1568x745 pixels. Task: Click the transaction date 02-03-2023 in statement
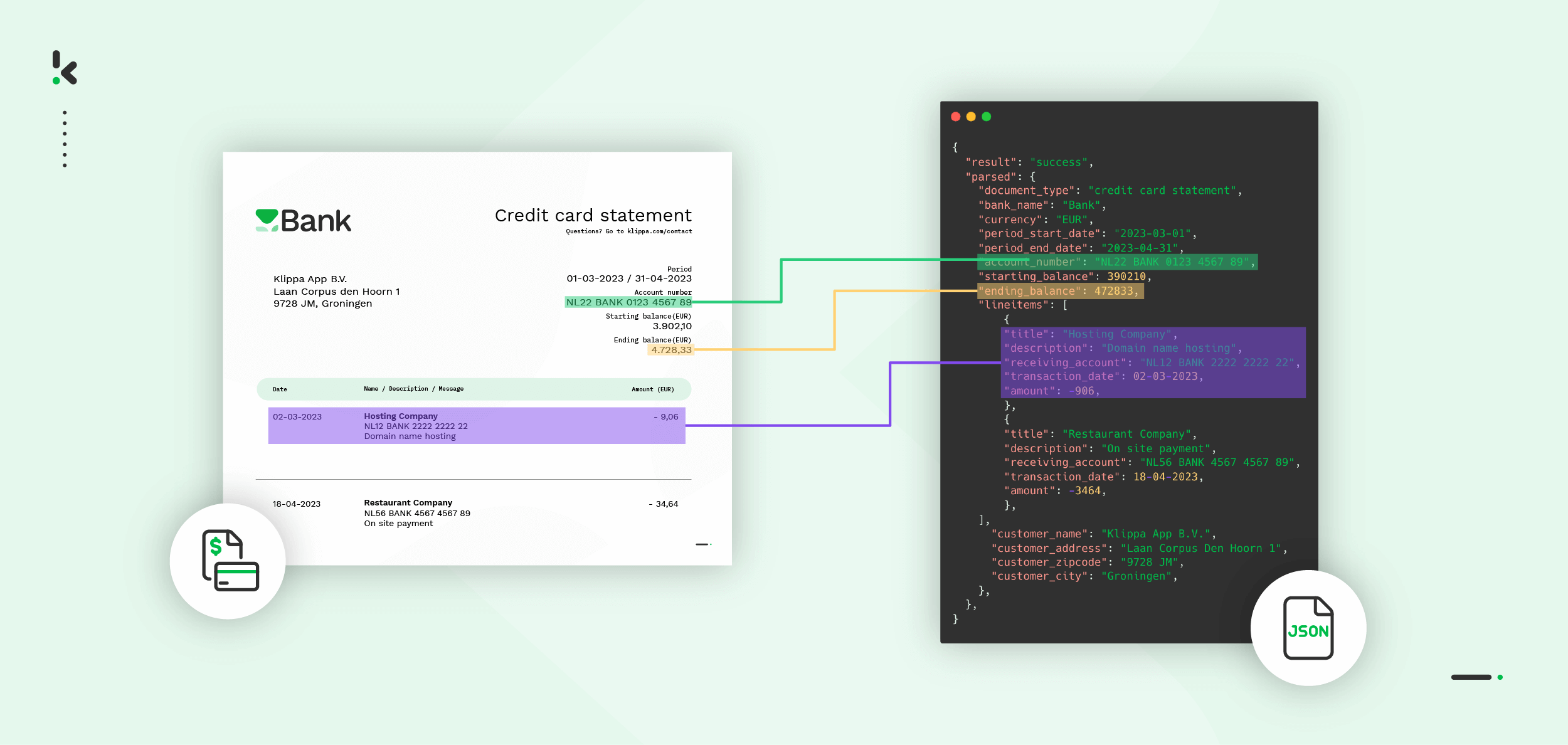[297, 417]
